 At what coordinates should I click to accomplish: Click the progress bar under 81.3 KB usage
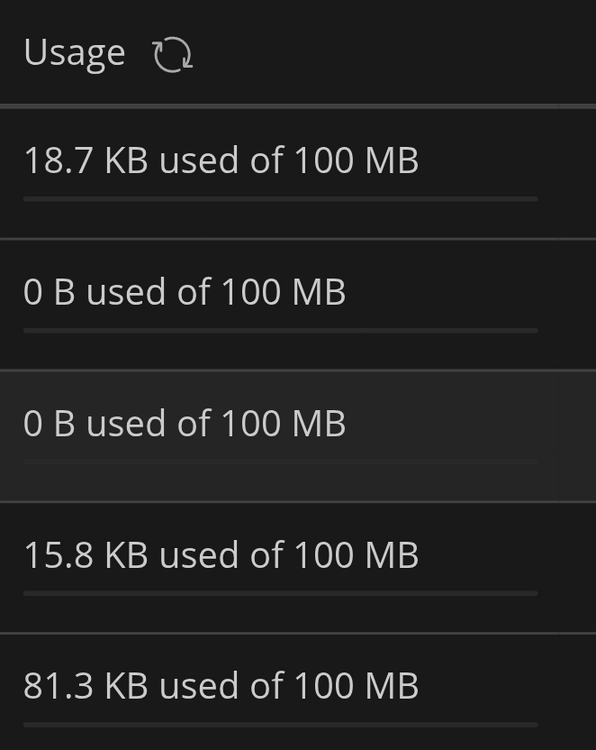click(281, 725)
